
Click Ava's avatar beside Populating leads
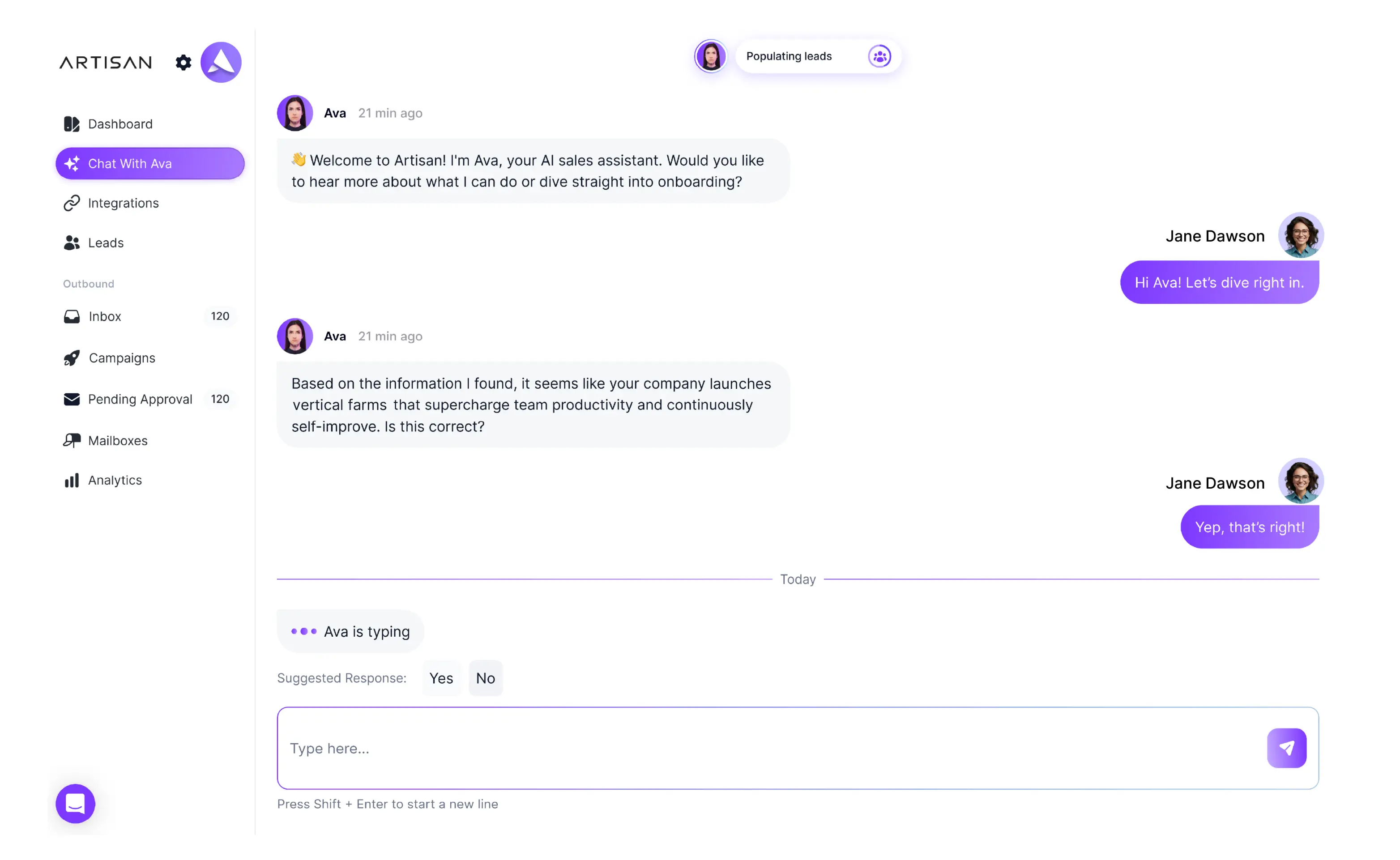711,56
